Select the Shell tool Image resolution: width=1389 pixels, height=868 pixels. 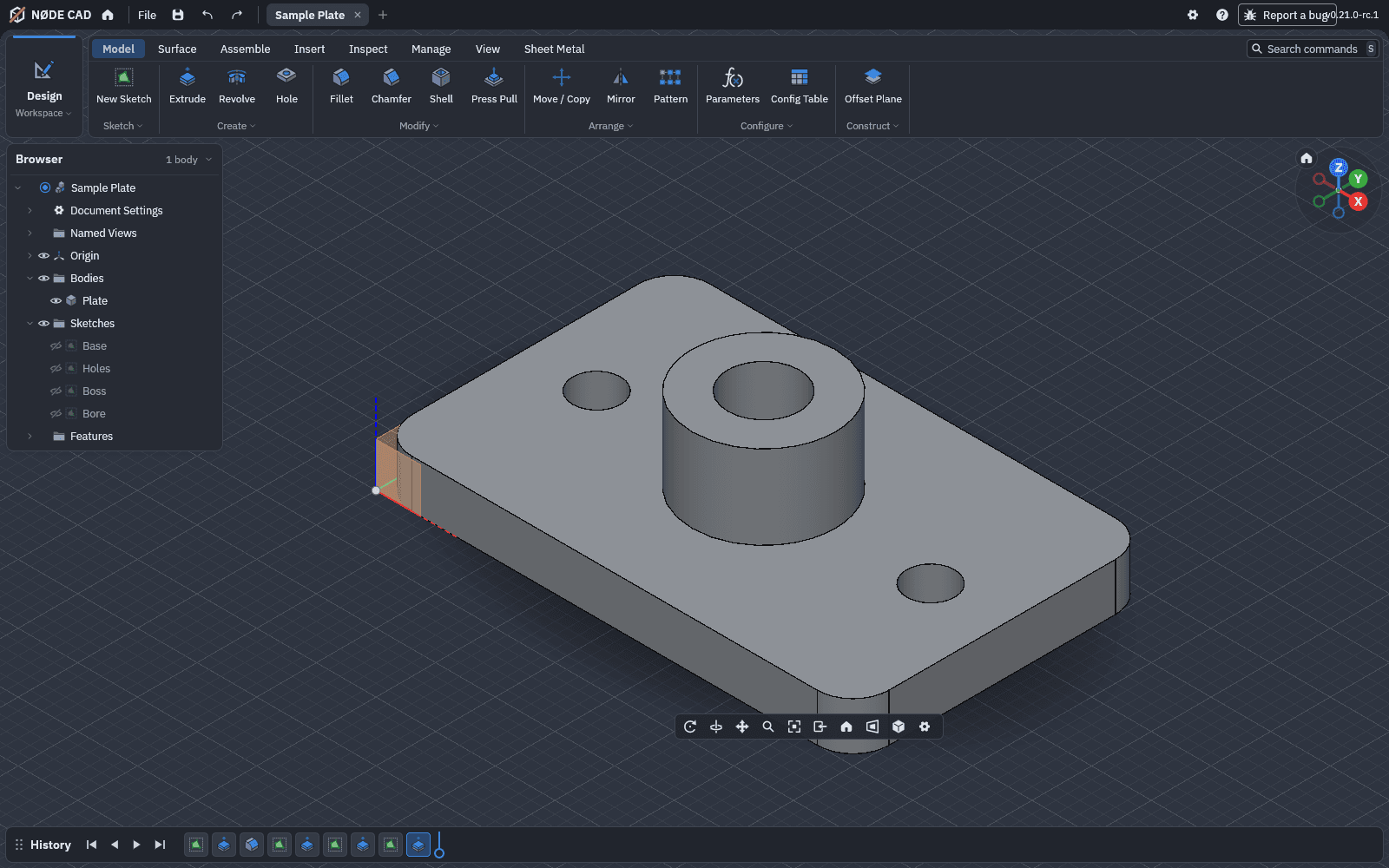tap(441, 87)
